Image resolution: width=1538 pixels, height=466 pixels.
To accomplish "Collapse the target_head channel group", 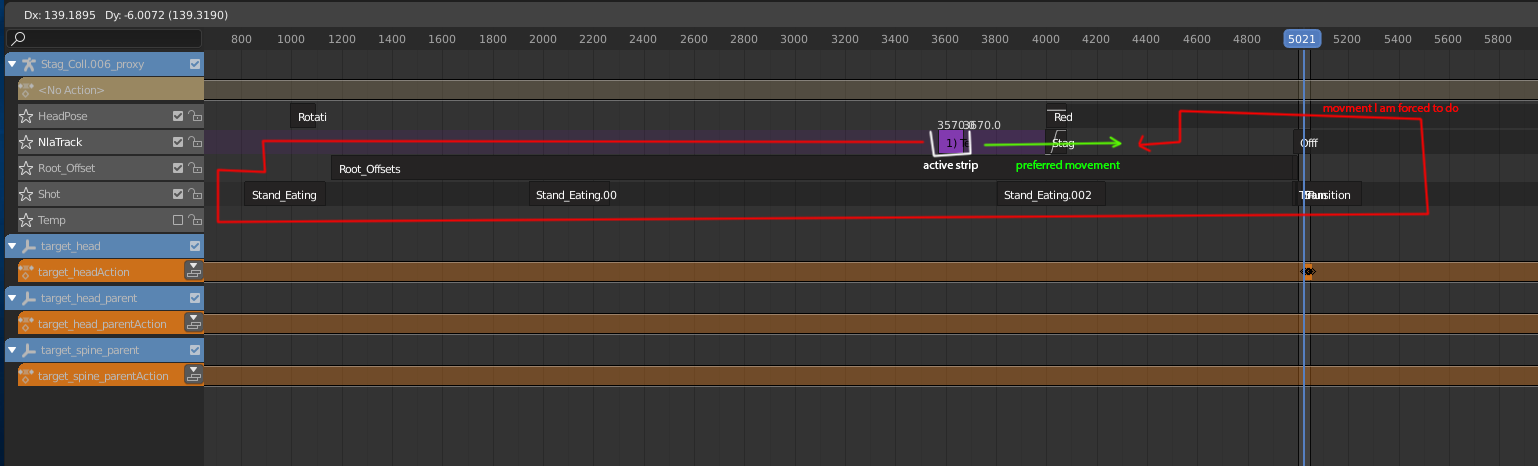I will [x=12, y=246].
